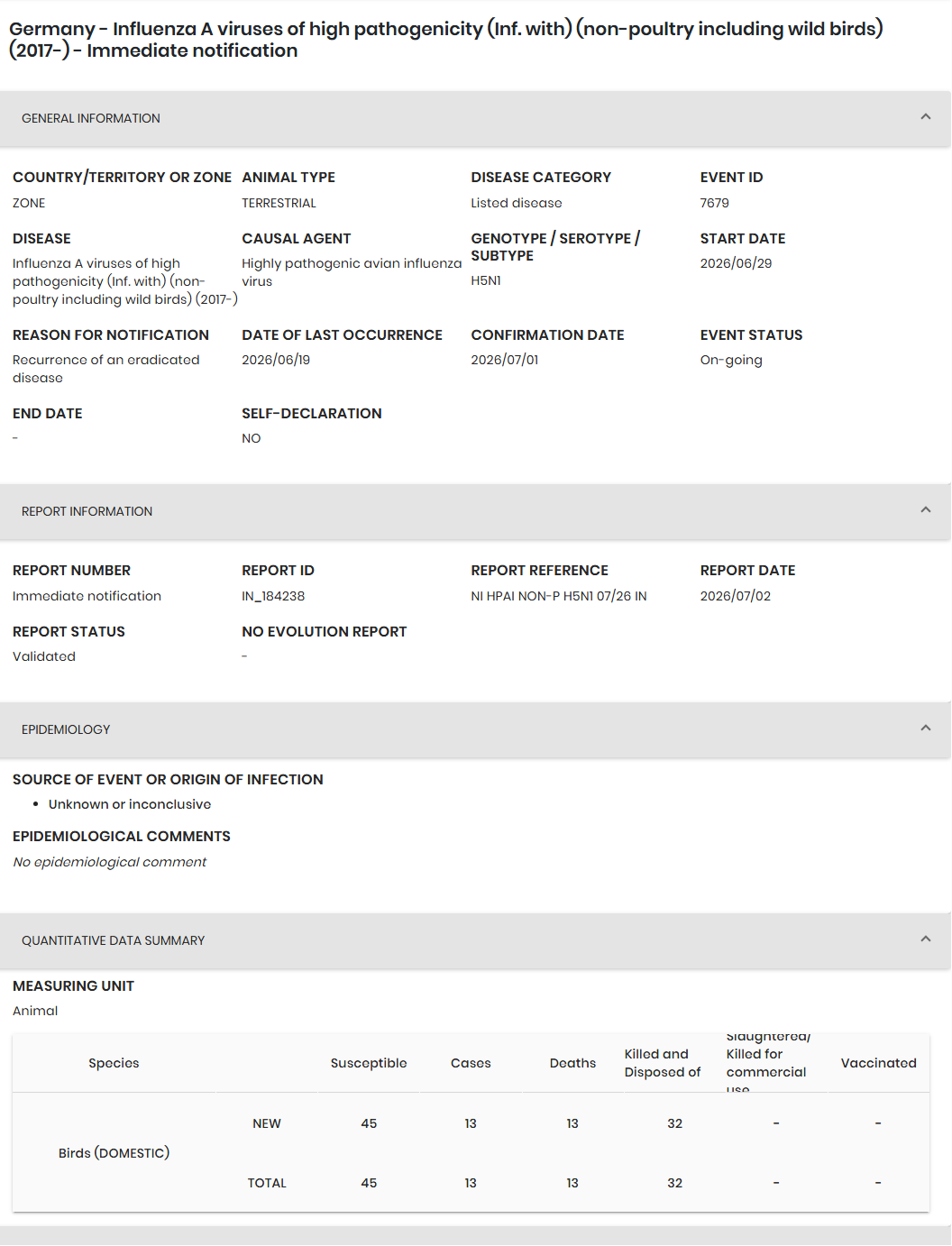Collapse General Information using its chevron
This screenshot has height=1246, width=952.
click(x=925, y=117)
